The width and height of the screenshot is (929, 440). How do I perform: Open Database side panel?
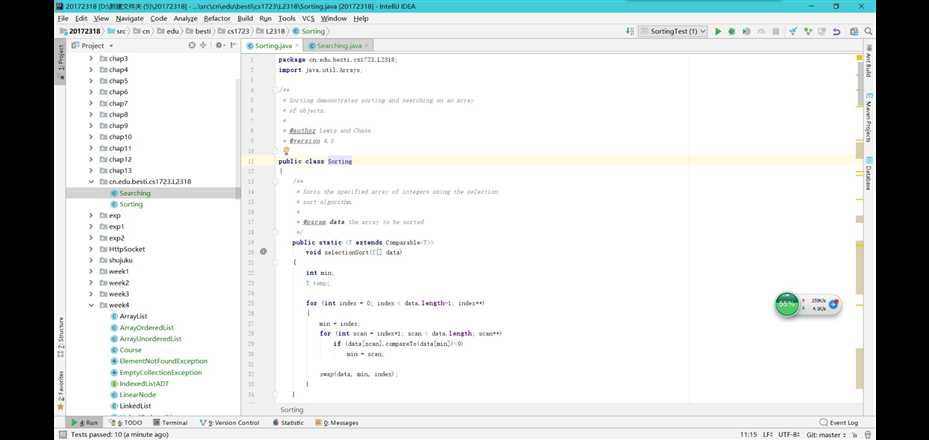click(x=868, y=173)
